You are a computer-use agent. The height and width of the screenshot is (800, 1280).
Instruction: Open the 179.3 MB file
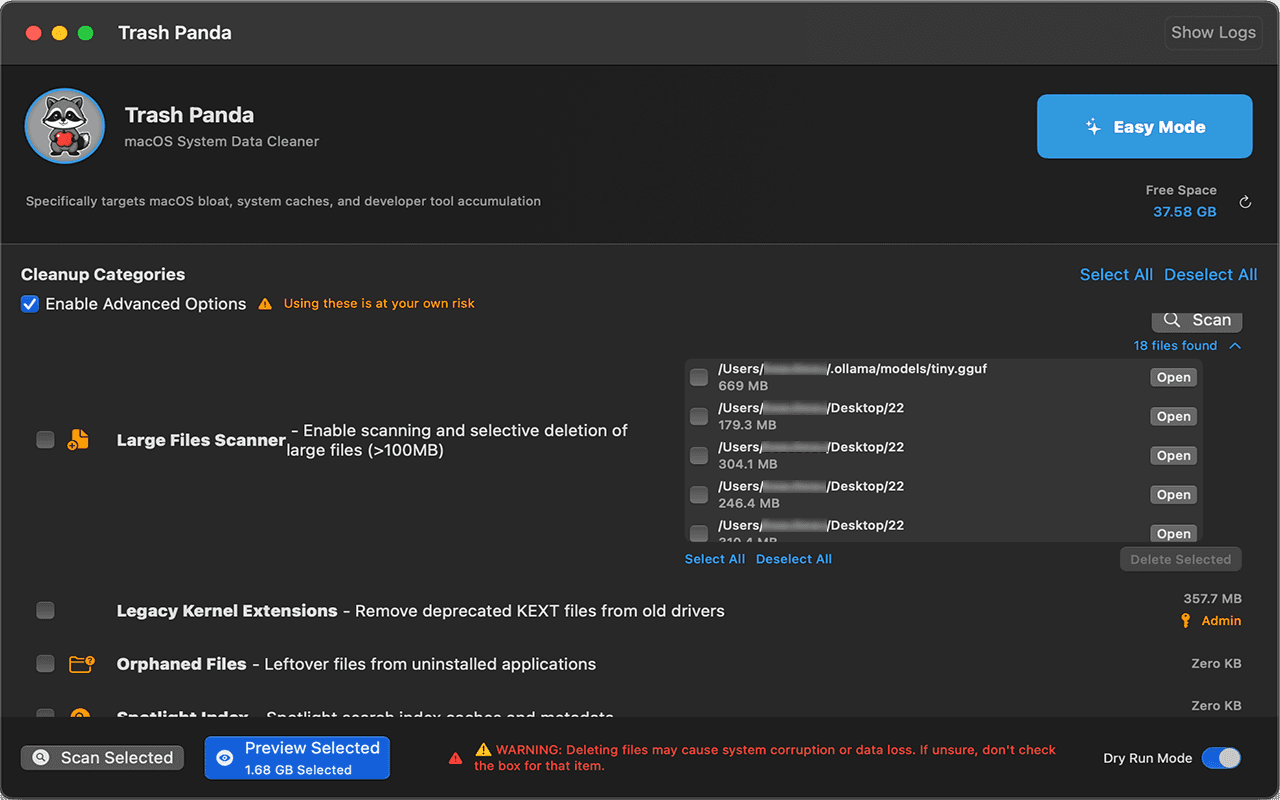pos(1173,417)
